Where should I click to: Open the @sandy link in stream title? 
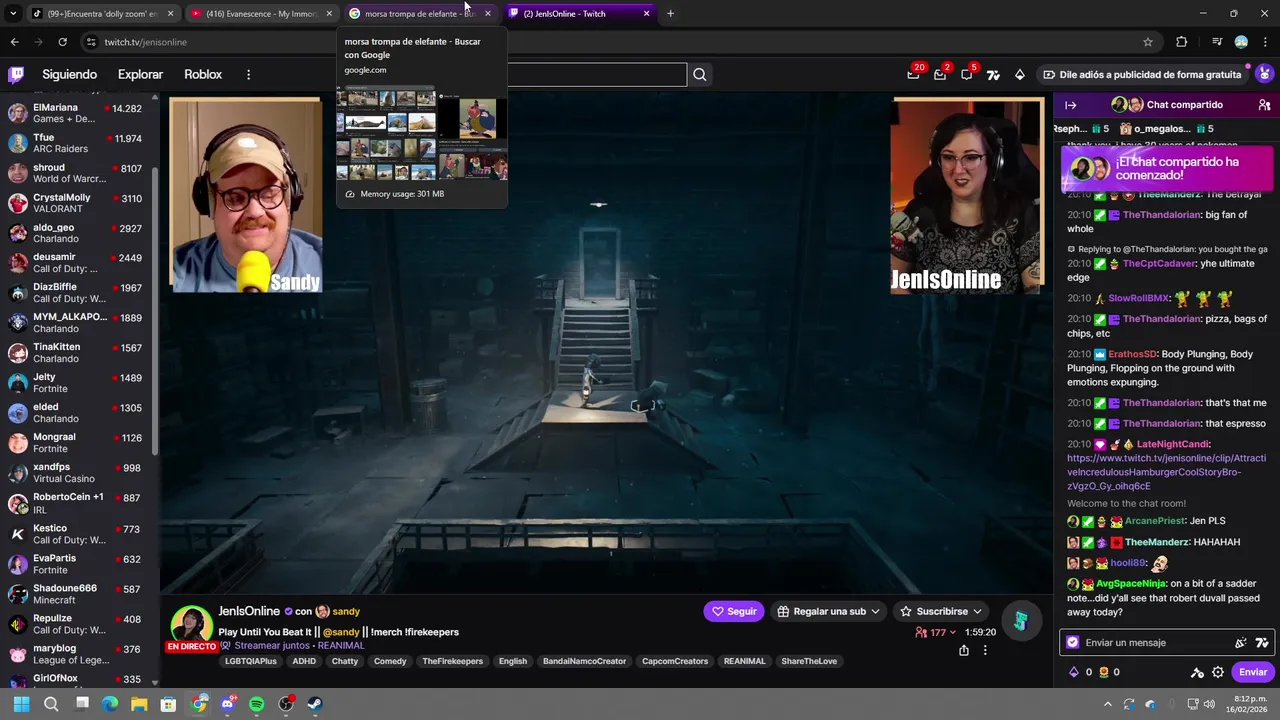[341, 632]
